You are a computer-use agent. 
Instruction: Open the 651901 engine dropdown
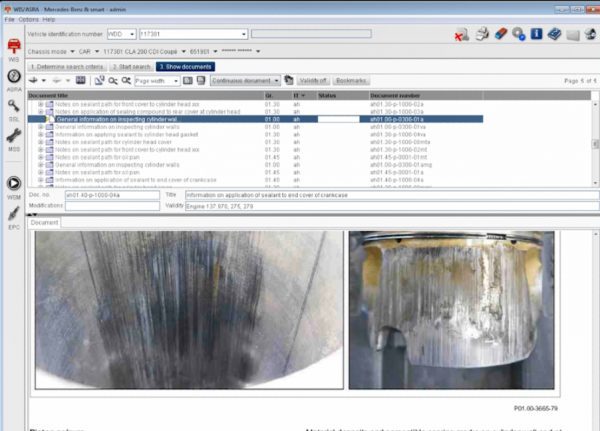pos(215,51)
